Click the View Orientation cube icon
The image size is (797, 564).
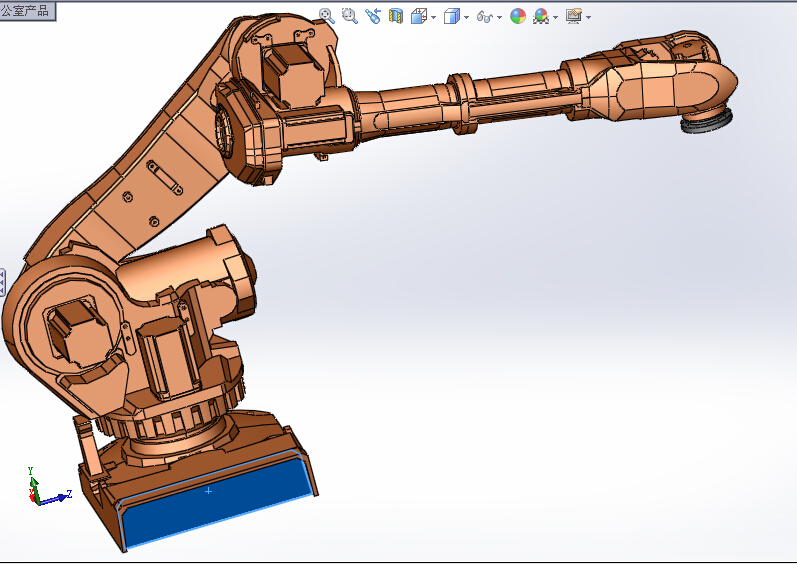click(419, 16)
